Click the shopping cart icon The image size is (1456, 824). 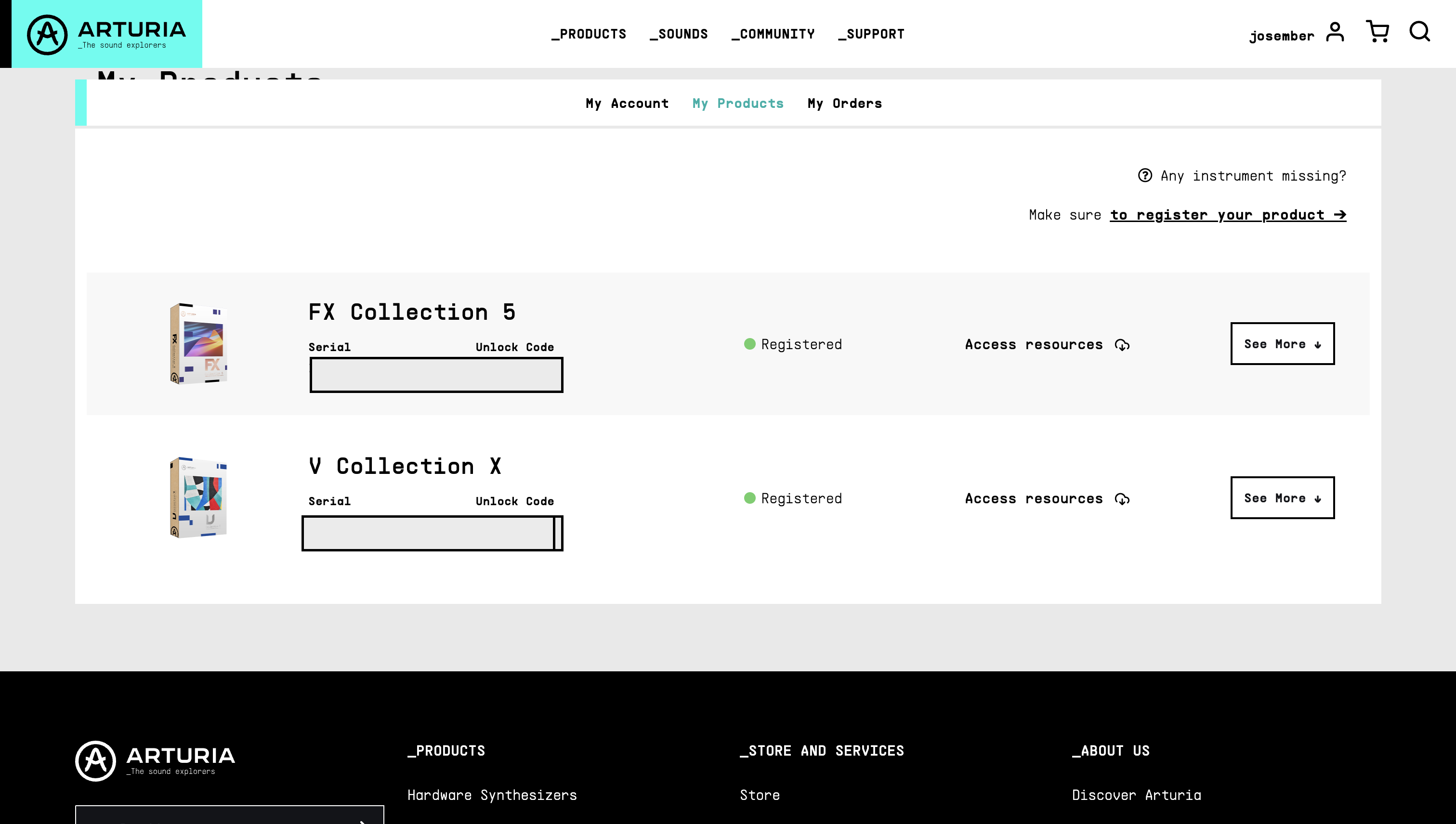tap(1377, 31)
